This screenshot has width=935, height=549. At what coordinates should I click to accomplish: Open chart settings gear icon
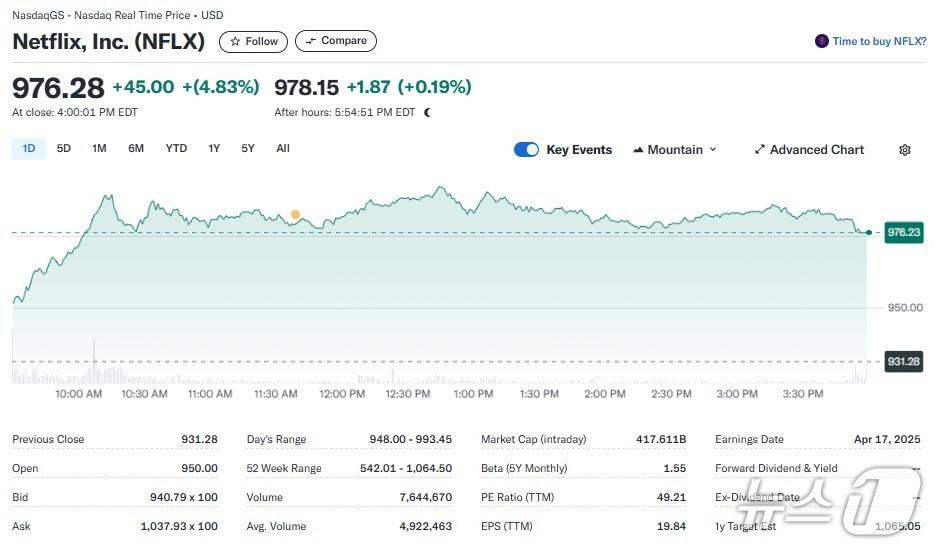point(904,150)
